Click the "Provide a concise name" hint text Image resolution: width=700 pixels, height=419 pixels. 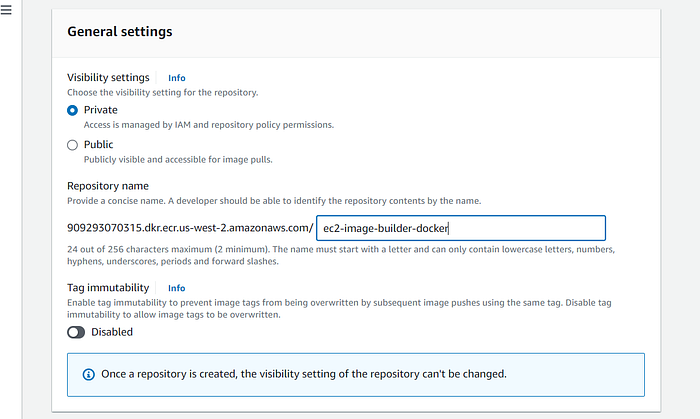click(x=274, y=201)
